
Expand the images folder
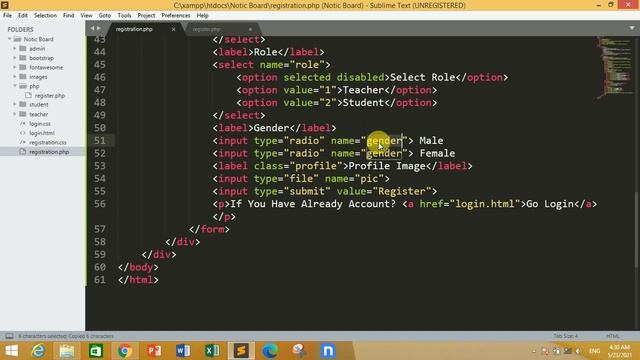[15, 77]
